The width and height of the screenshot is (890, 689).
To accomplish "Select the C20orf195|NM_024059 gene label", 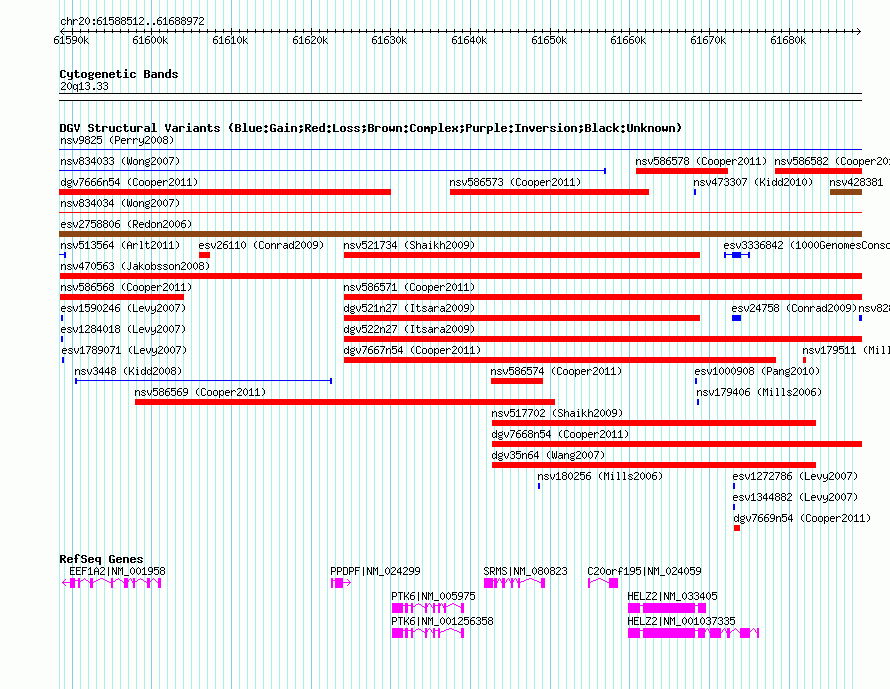I will (644, 572).
